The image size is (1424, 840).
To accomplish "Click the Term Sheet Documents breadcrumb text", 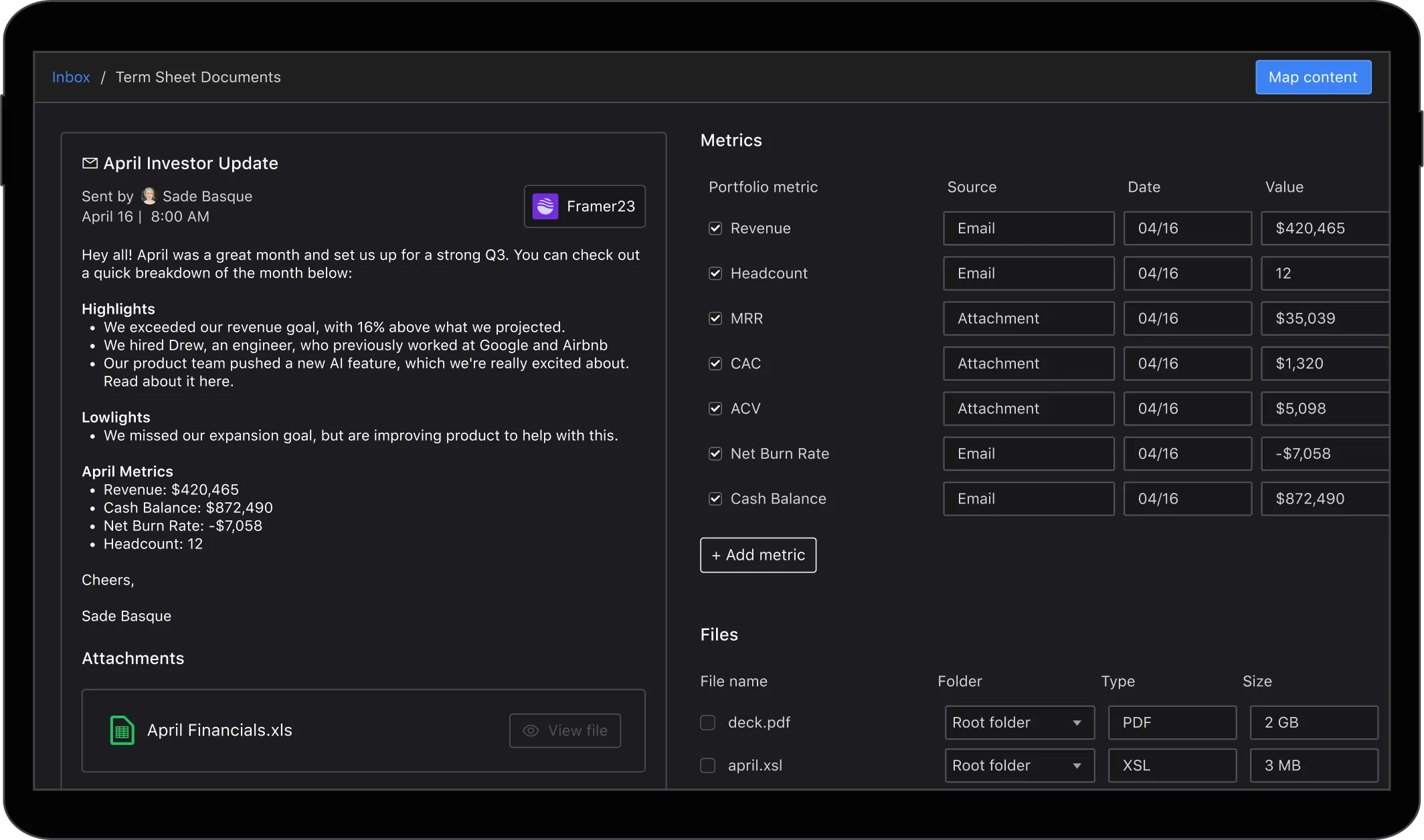I will click(198, 77).
